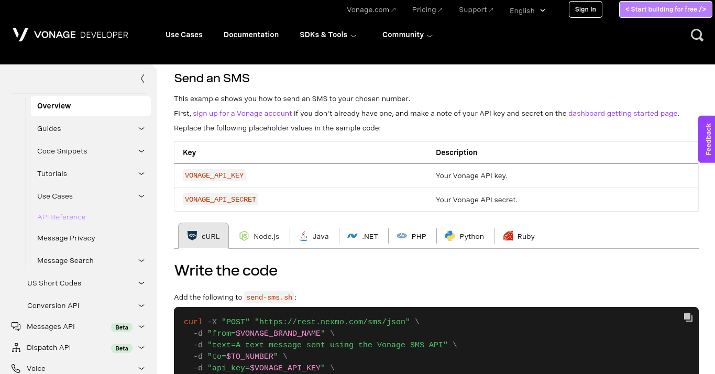Click the Voice phone icon

16,368
